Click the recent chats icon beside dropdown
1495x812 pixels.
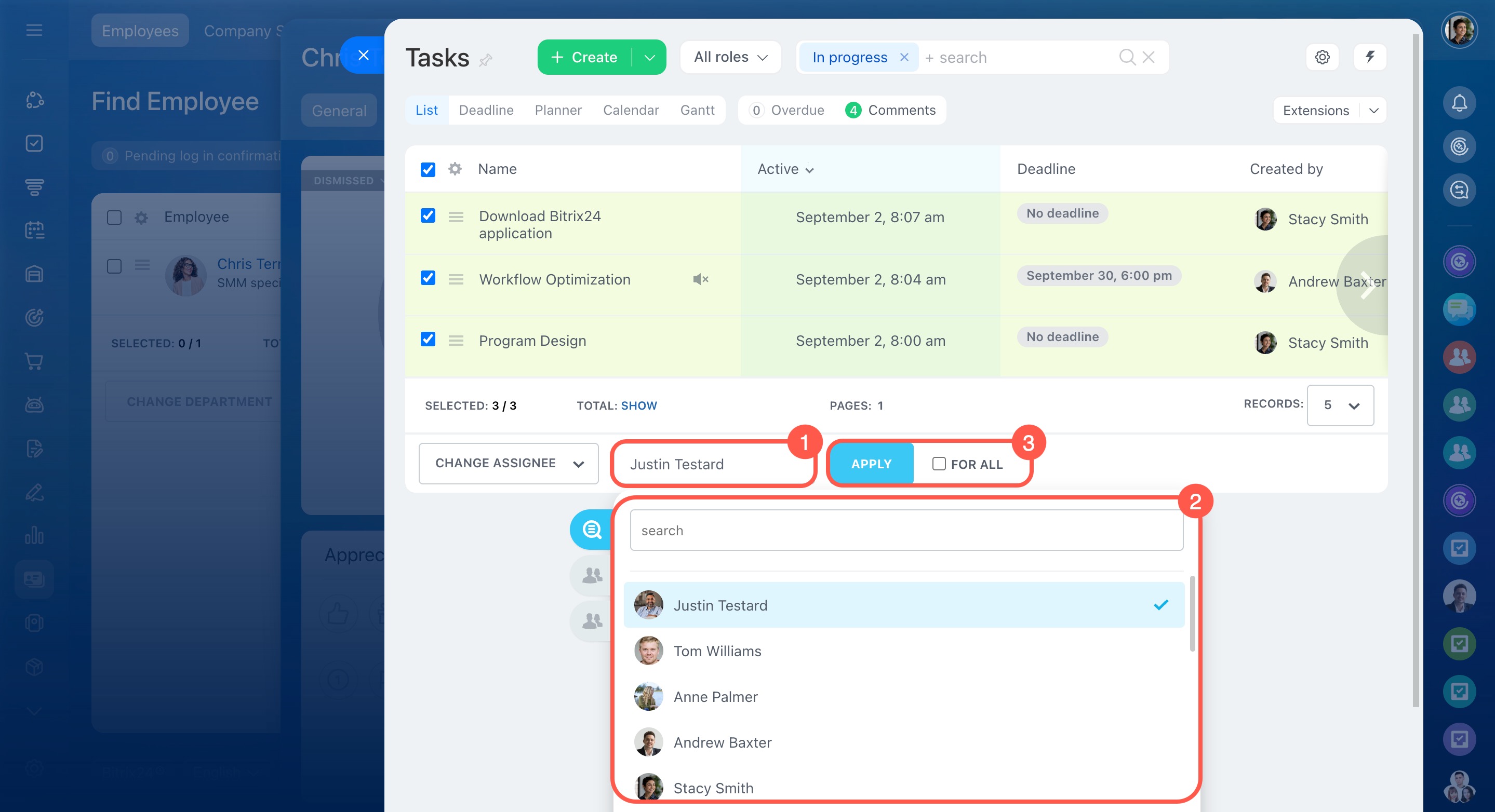pos(591,530)
